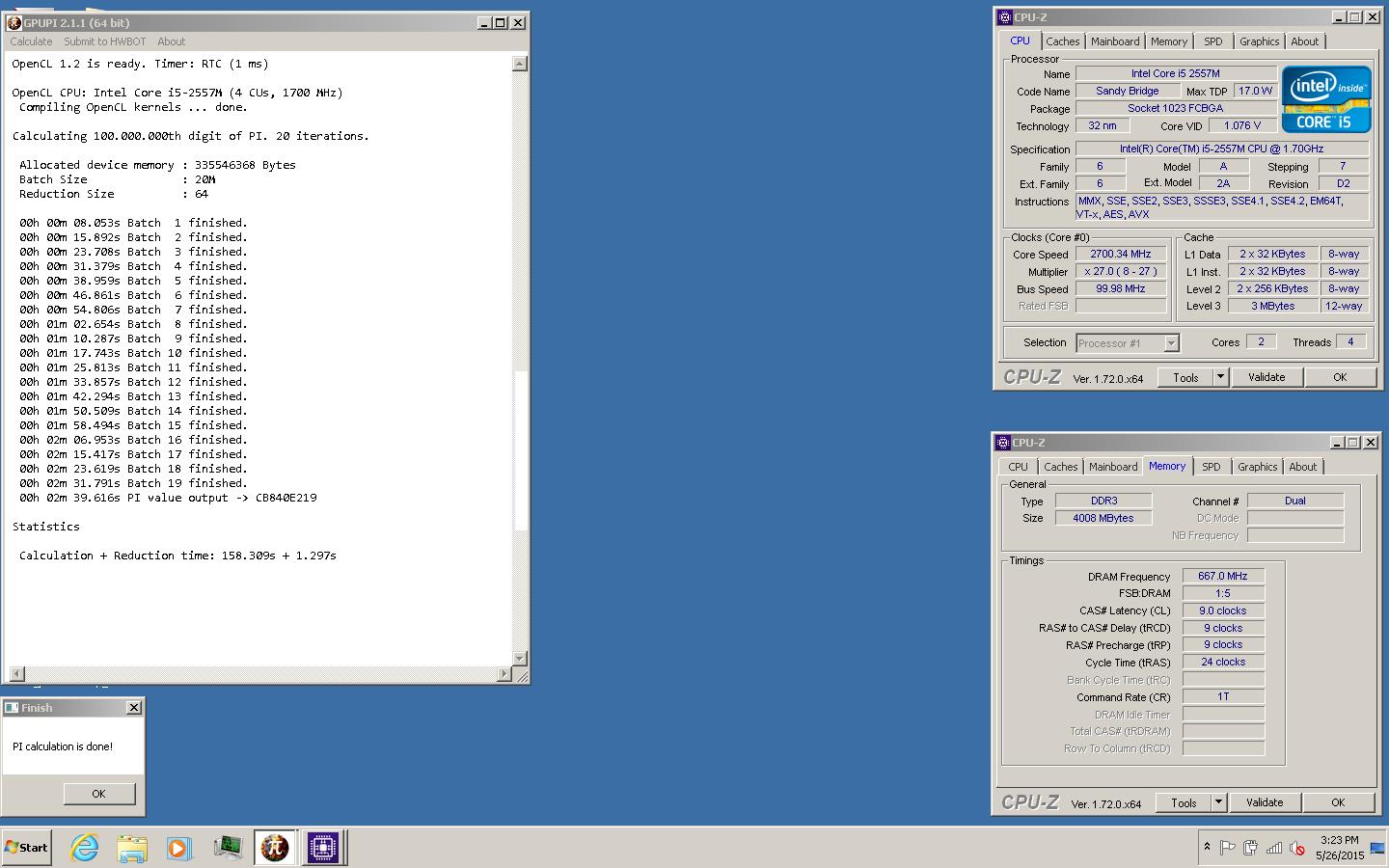Click the Core Speed 2700.34 MHz value
Viewport: 1389px width, 868px height.
(1121, 255)
